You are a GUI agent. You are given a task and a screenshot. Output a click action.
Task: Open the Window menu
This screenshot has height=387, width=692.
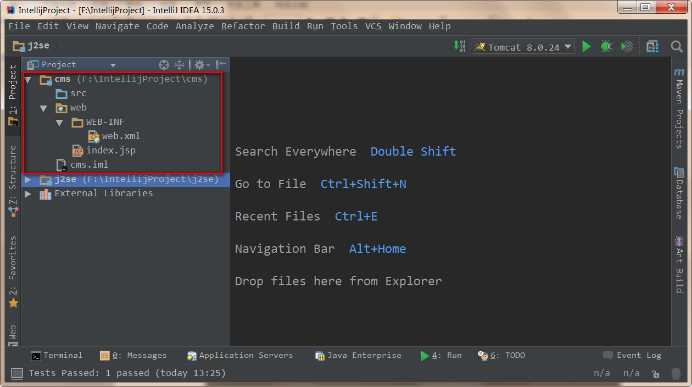point(405,26)
